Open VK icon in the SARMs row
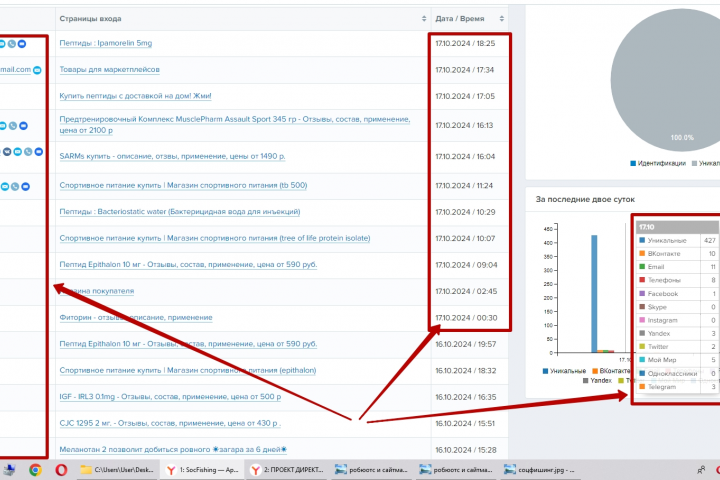This screenshot has height=480, width=720. click(7, 152)
